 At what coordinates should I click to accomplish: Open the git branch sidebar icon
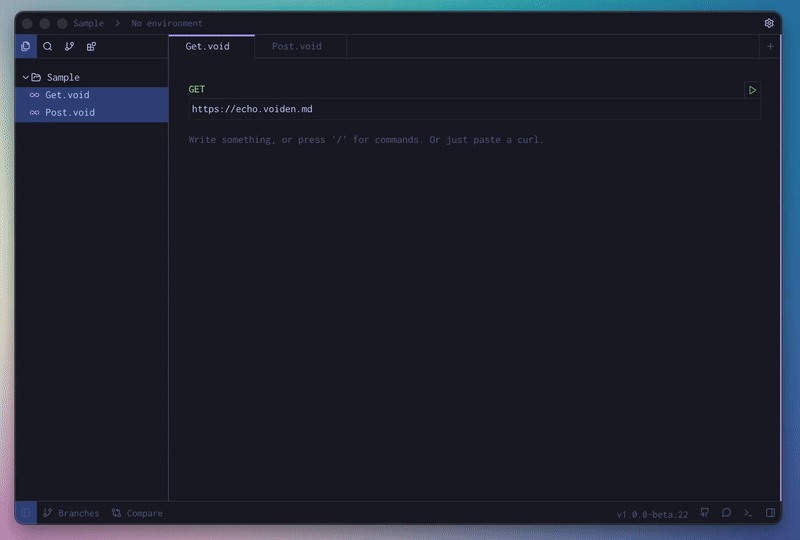[x=69, y=46]
